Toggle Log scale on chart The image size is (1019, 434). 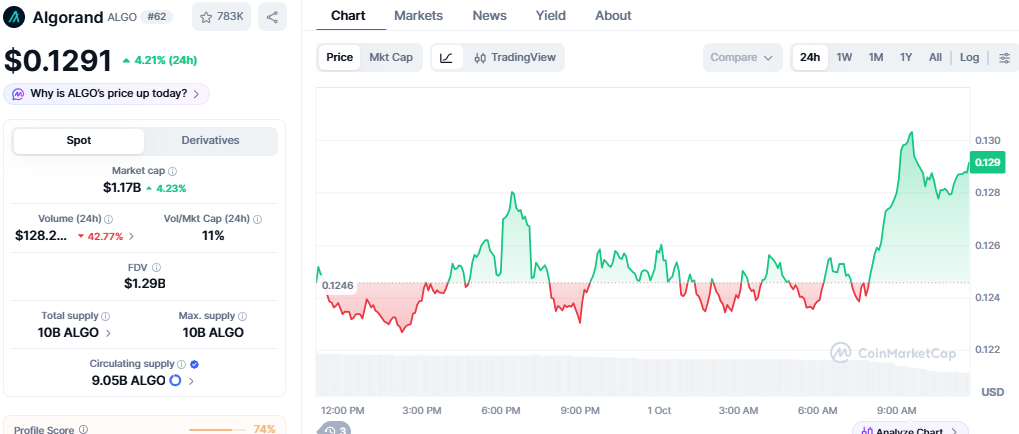969,57
